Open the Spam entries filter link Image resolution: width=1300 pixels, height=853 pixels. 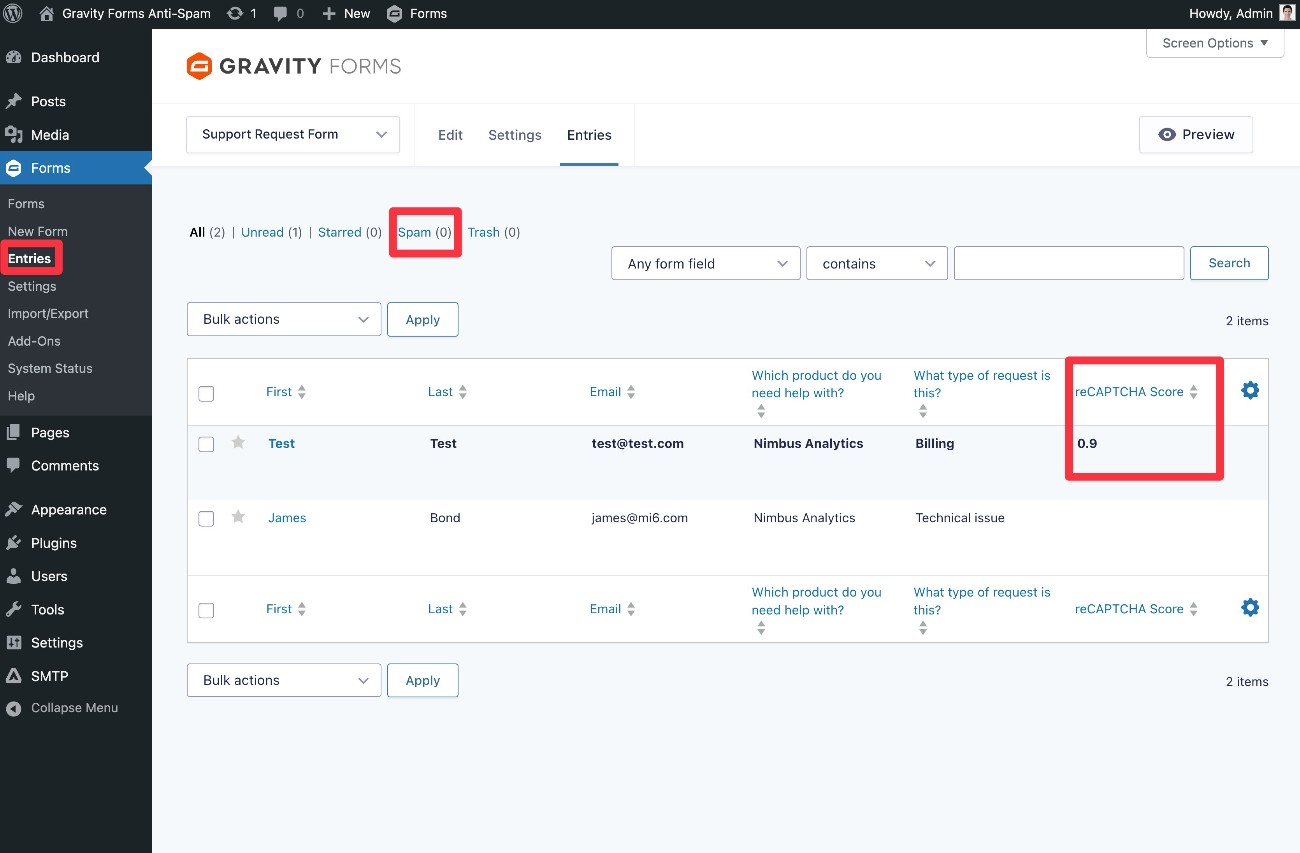[x=414, y=232]
